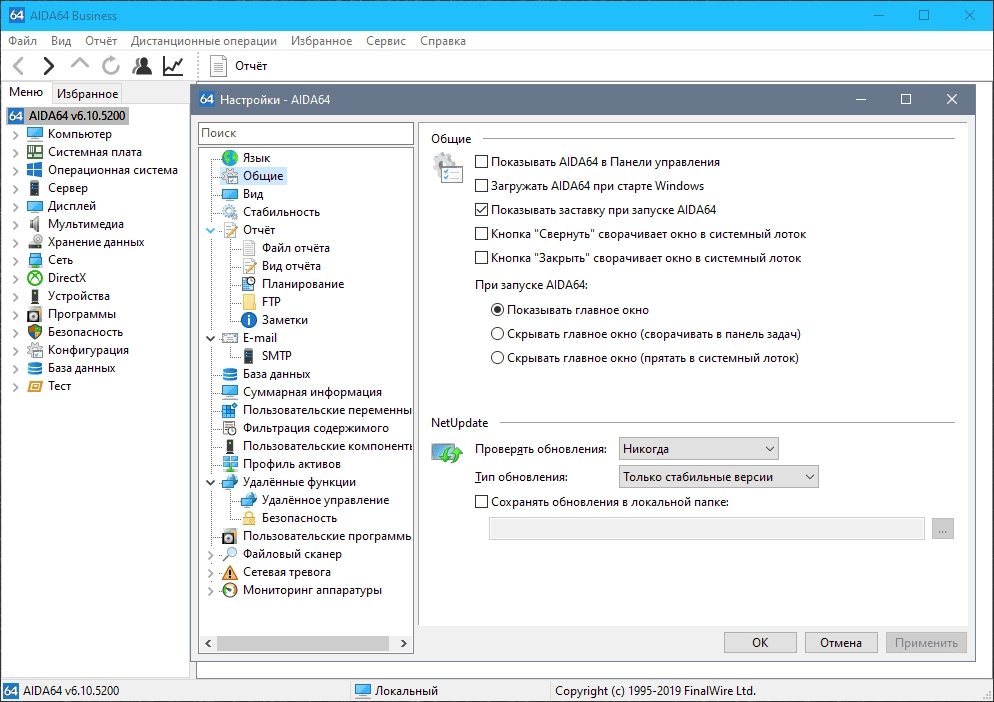The image size is (994, 702).
Task: Enable Показывать AIDA64 в Панели управления
Action: 482,162
